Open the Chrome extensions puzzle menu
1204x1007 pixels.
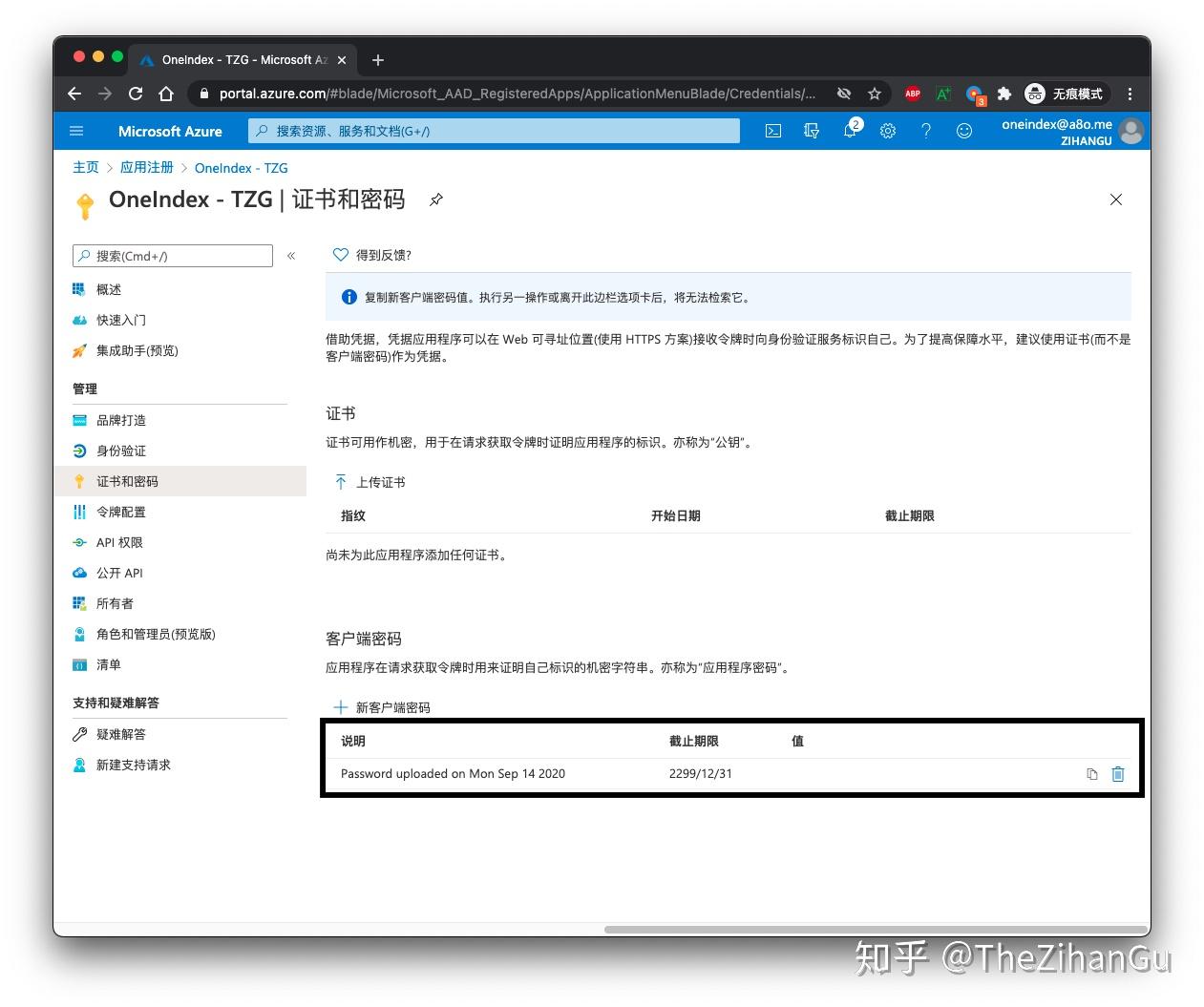tap(1004, 94)
